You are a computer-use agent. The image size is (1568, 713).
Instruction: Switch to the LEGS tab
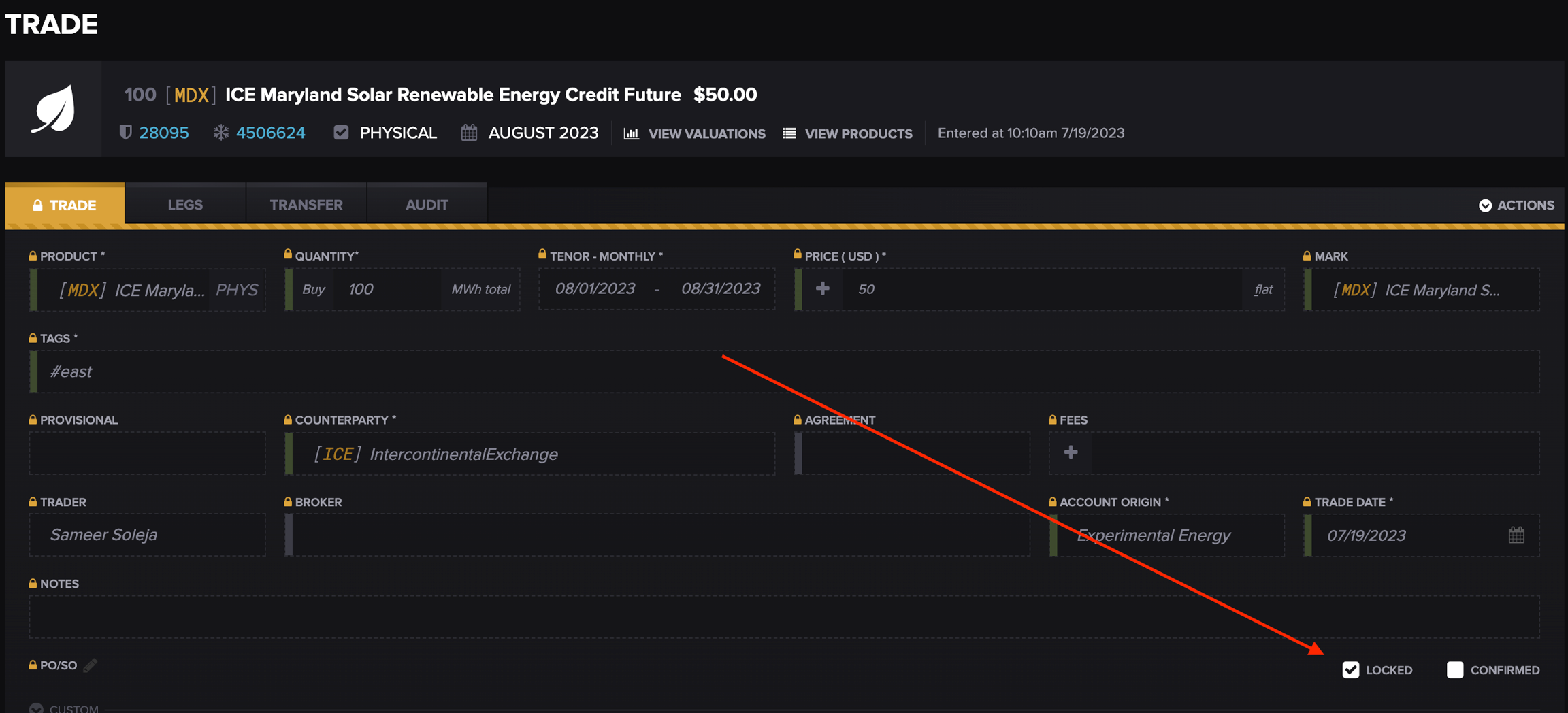click(x=184, y=203)
